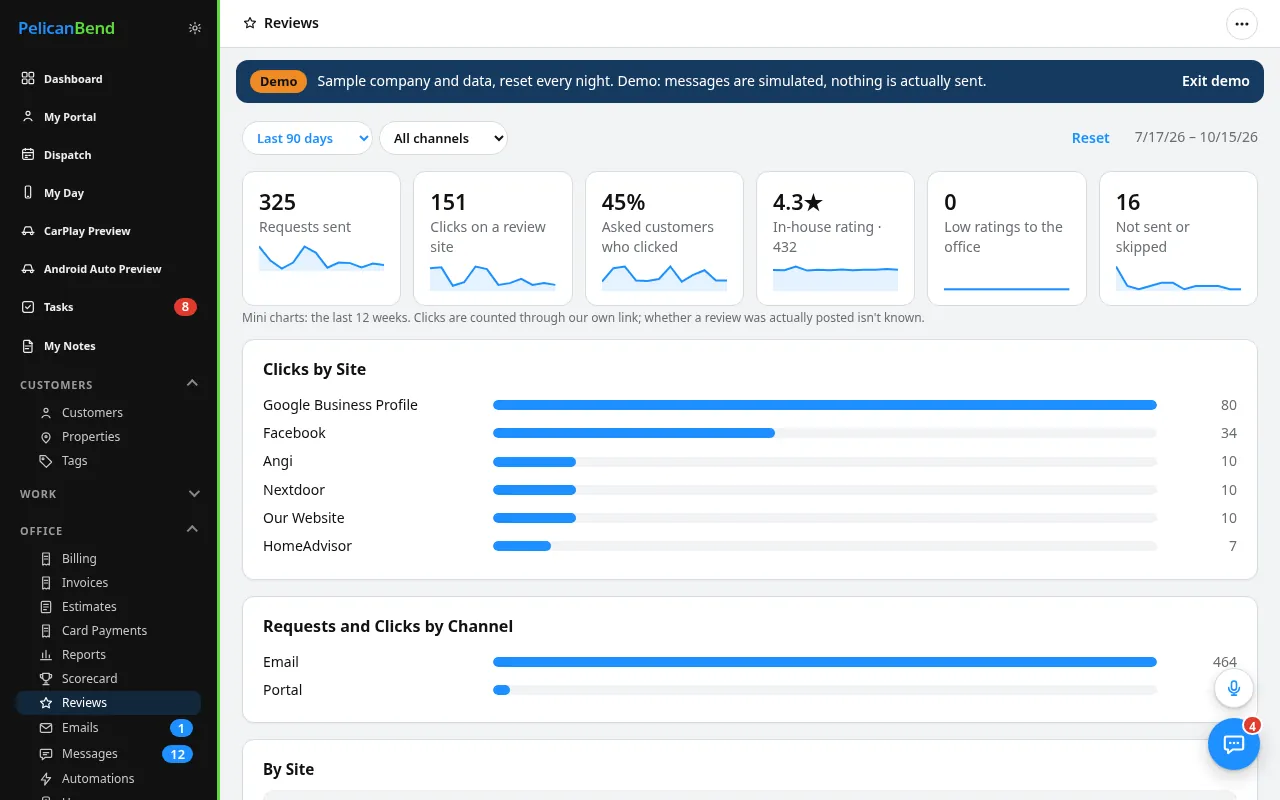Expand the Work section chevron
The image size is (1280, 800).
[x=193, y=494]
